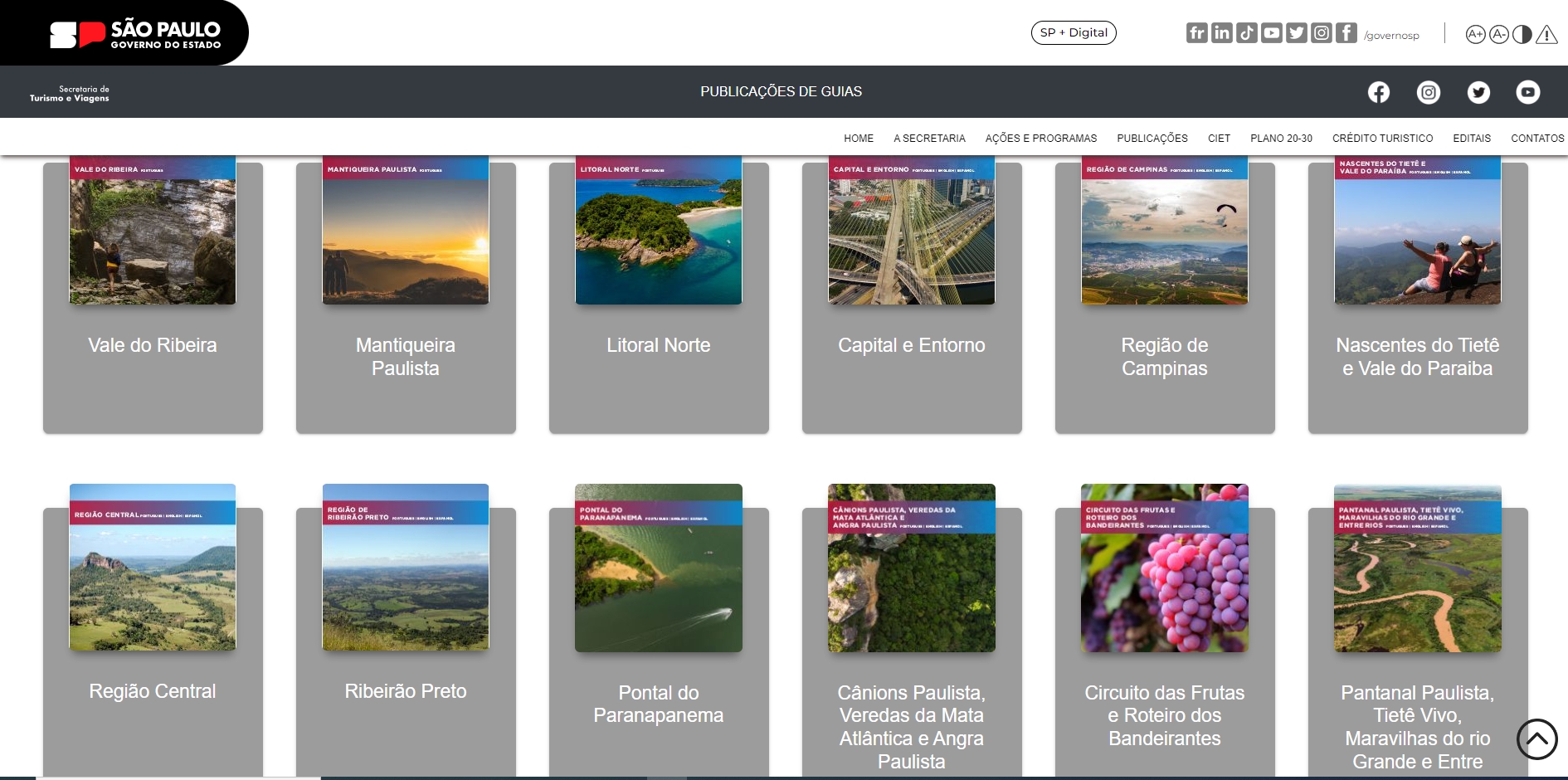
Task: Click the gray TikTok icon
Action: click(x=1246, y=33)
